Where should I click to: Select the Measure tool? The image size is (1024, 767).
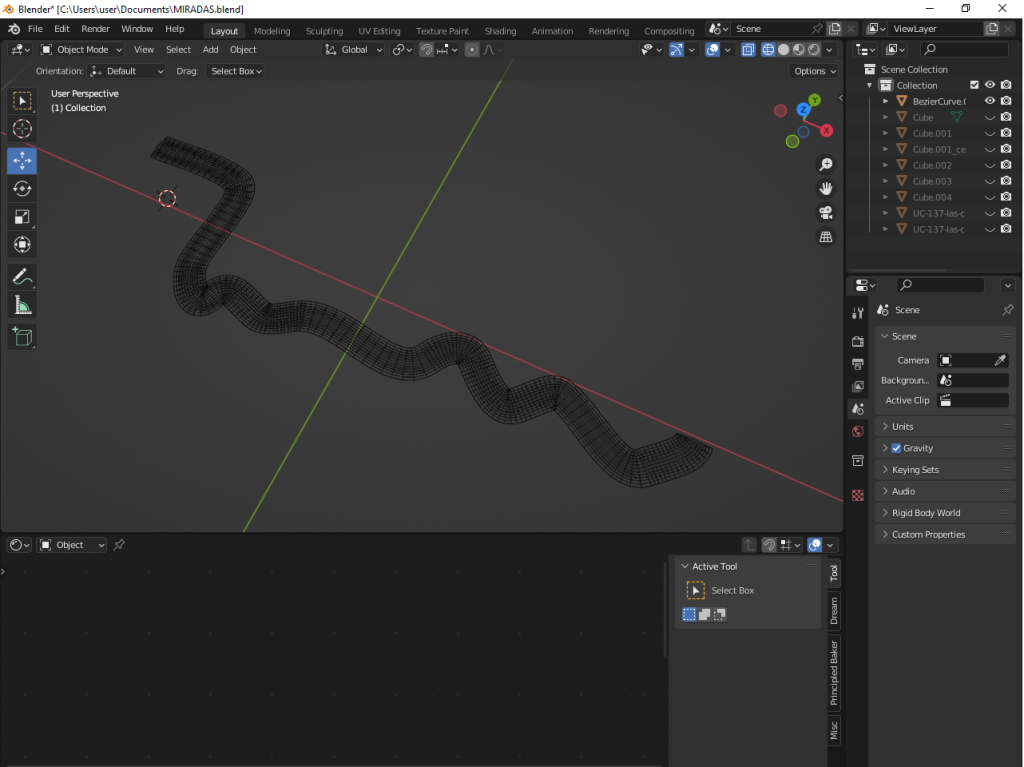[x=22, y=305]
